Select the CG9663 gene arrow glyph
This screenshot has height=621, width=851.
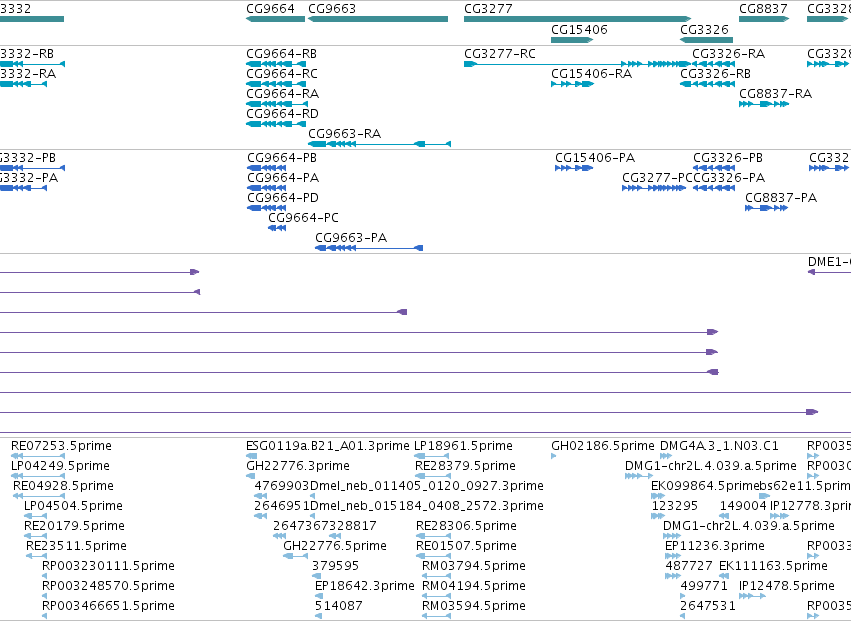pos(378,19)
